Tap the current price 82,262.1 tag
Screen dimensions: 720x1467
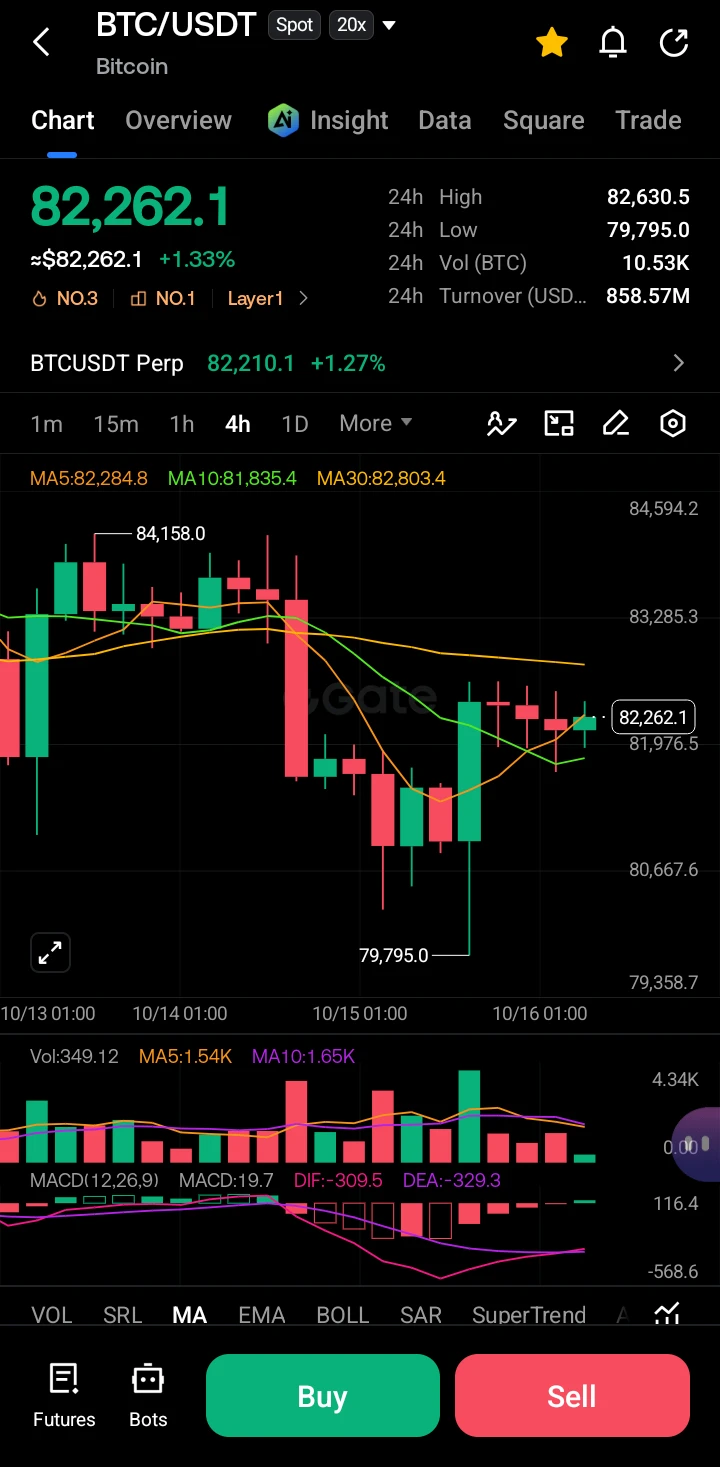point(653,717)
